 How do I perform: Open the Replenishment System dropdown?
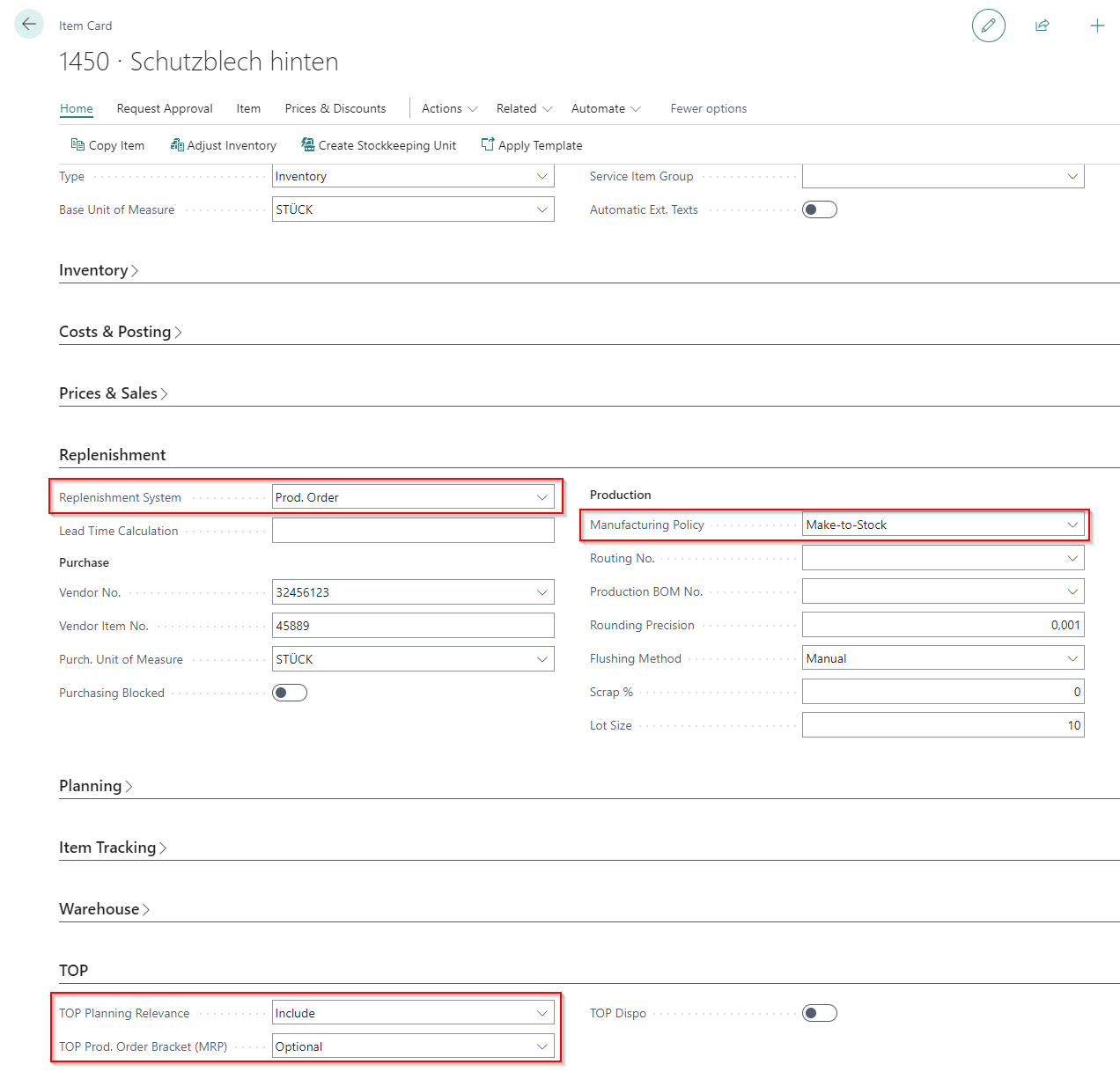413,497
